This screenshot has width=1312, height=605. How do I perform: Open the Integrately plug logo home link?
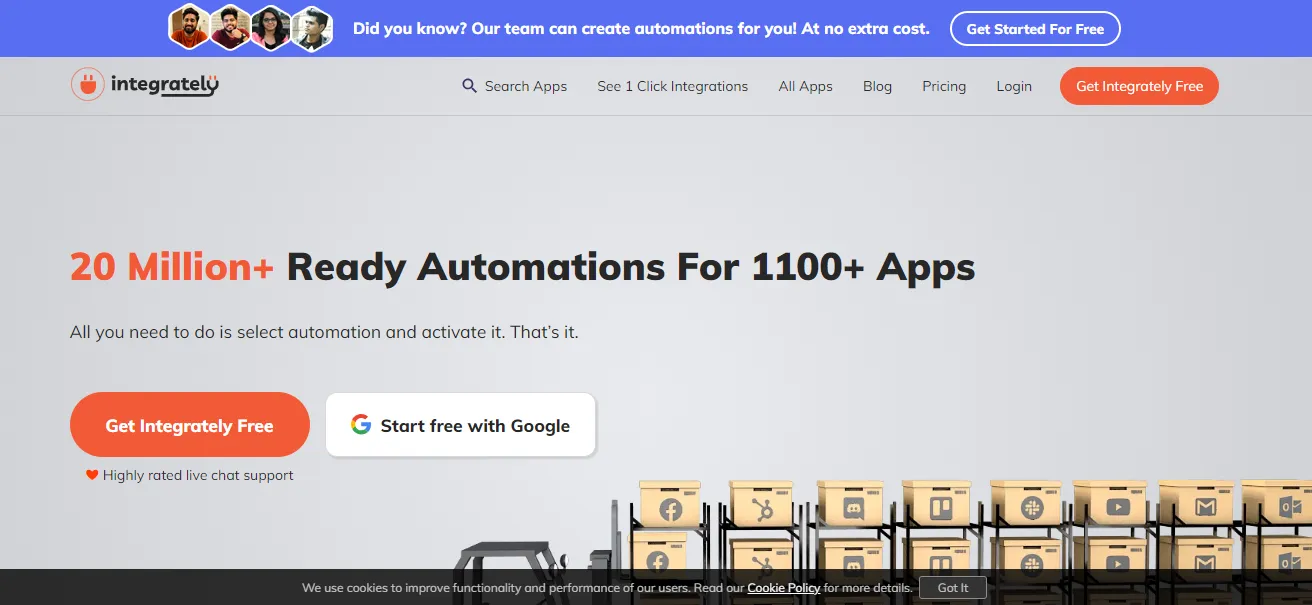[x=145, y=85]
